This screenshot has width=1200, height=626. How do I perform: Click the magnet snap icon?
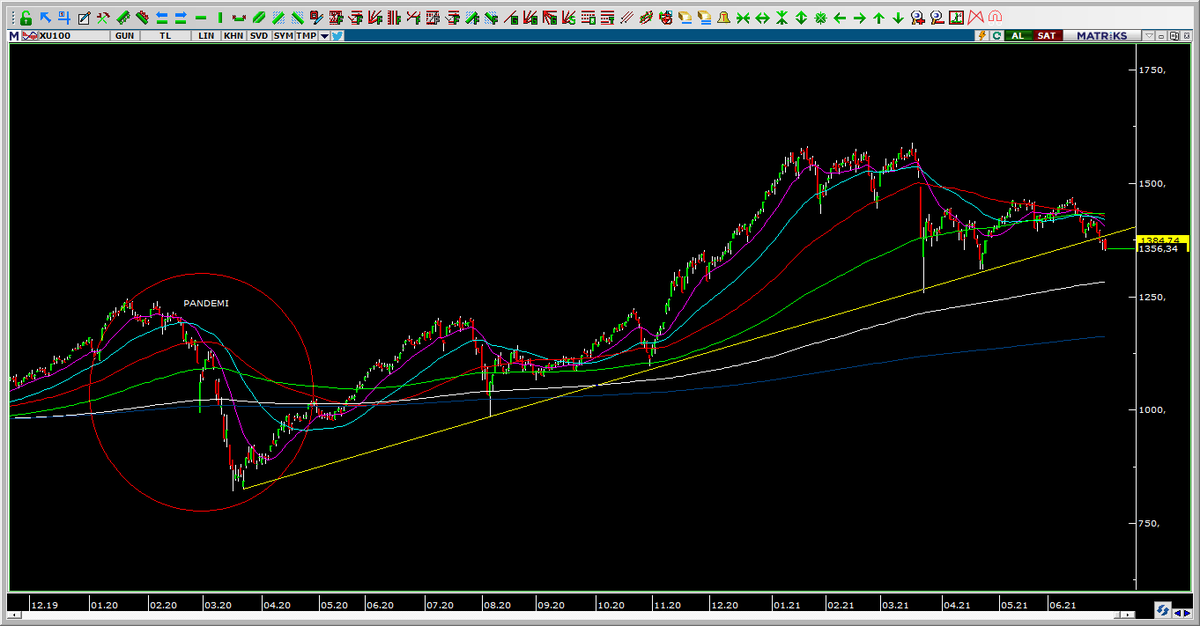[994, 16]
